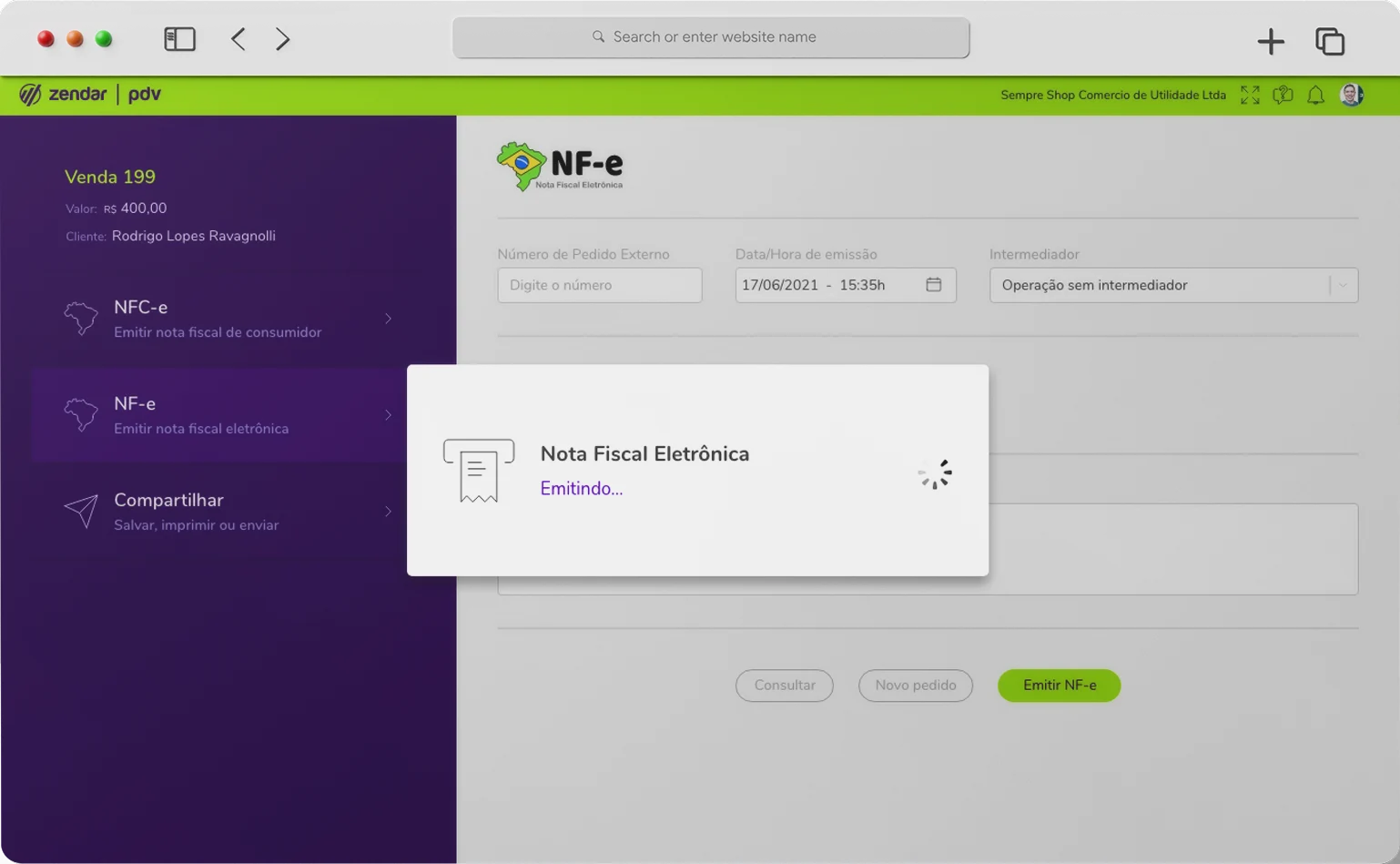Click the NF-e Brazil logo
The width and height of the screenshot is (1400, 864).
click(560, 166)
